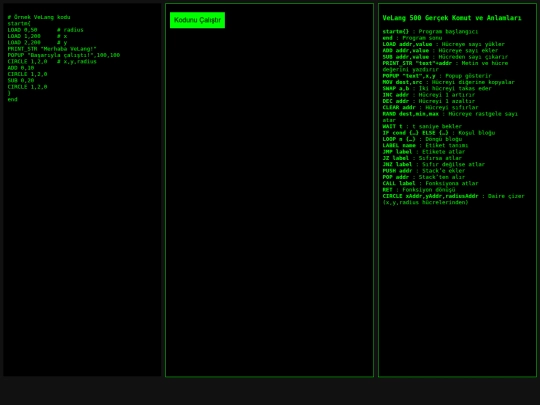Click the 'LOAD 1,200 # x' line
Viewport: 540px width, 405px height.
tap(38, 36)
